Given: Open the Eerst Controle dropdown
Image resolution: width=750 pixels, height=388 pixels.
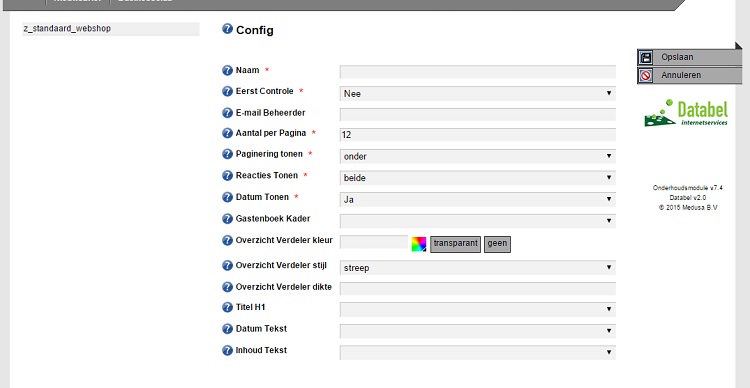Looking at the screenshot, I should click(x=477, y=93).
